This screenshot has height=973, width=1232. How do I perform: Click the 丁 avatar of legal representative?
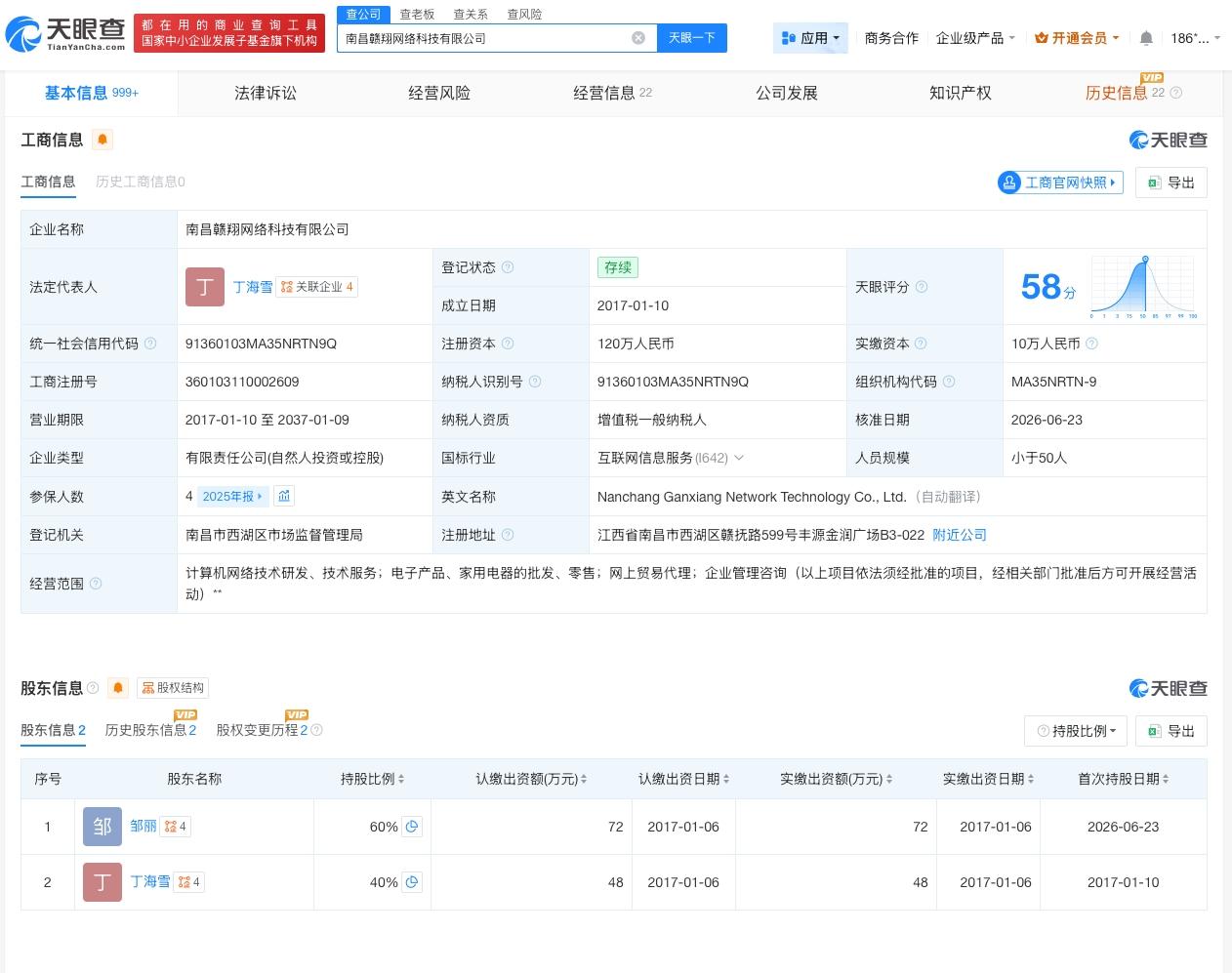coord(205,286)
